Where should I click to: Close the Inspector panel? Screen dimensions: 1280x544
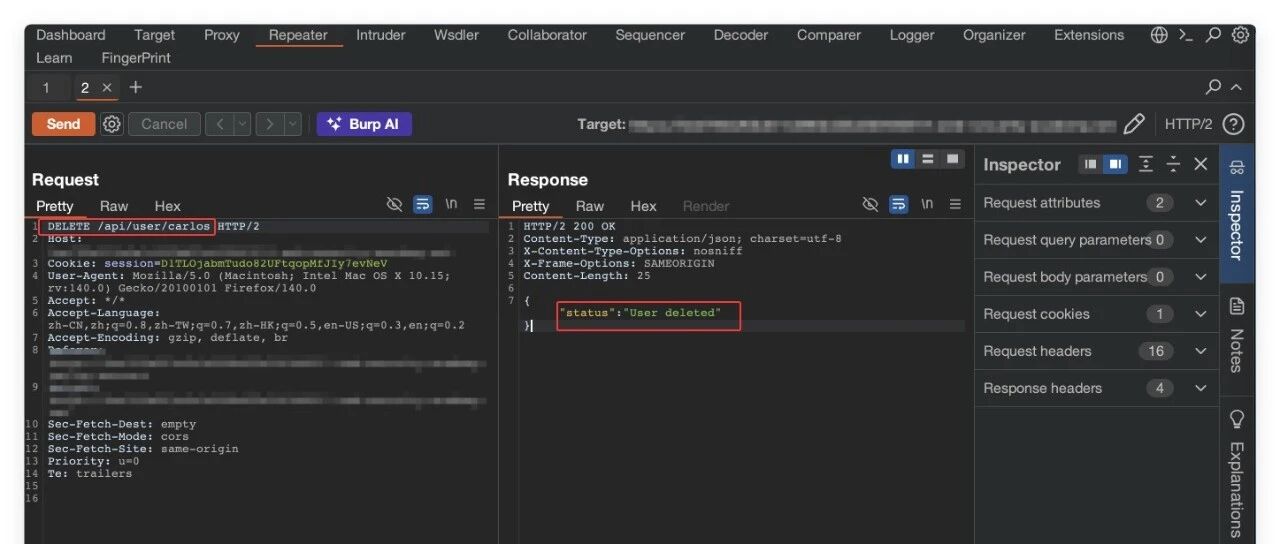click(x=1201, y=164)
